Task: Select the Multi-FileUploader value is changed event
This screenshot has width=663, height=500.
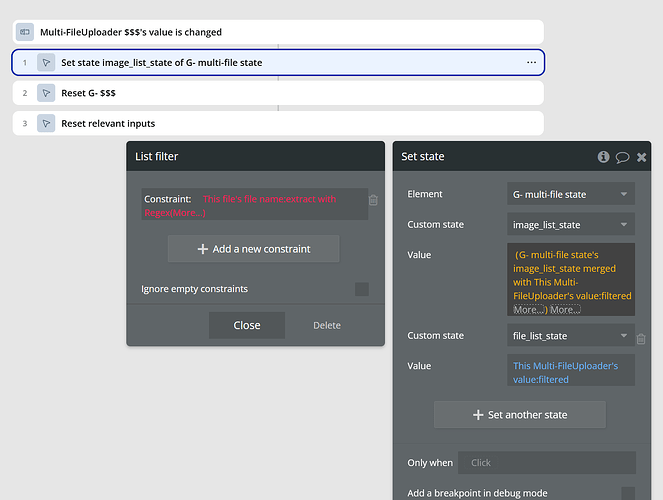Action: coord(278,32)
